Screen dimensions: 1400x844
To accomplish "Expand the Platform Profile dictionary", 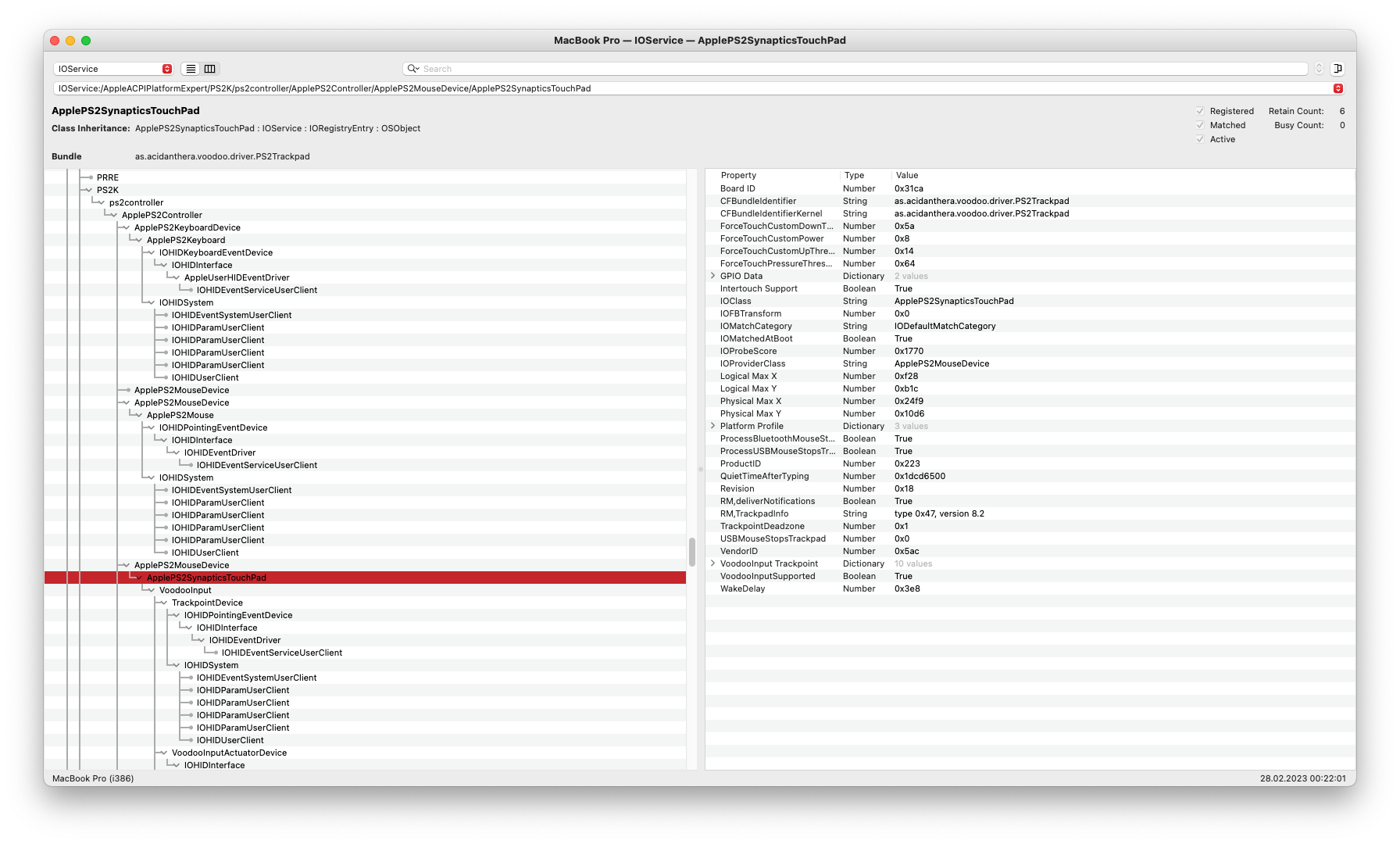I will 712,426.
